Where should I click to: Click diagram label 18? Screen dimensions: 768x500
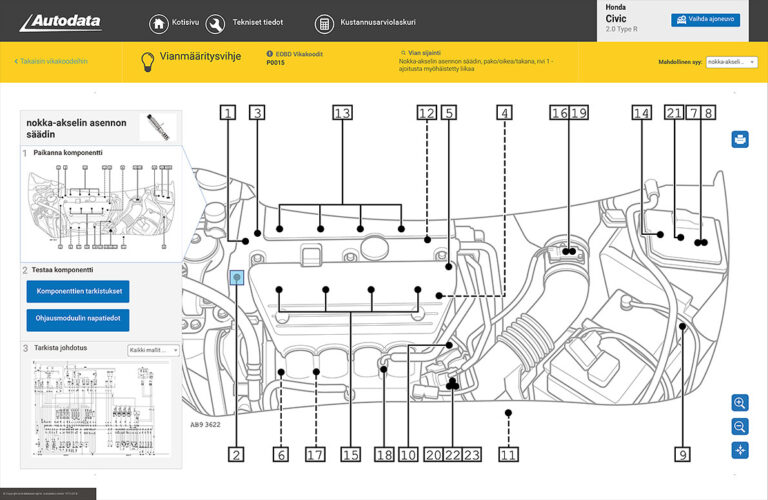click(384, 454)
